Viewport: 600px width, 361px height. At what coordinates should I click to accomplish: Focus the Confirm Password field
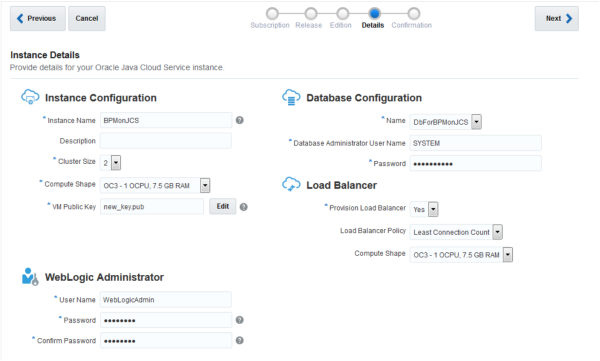[x=166, y=340]
